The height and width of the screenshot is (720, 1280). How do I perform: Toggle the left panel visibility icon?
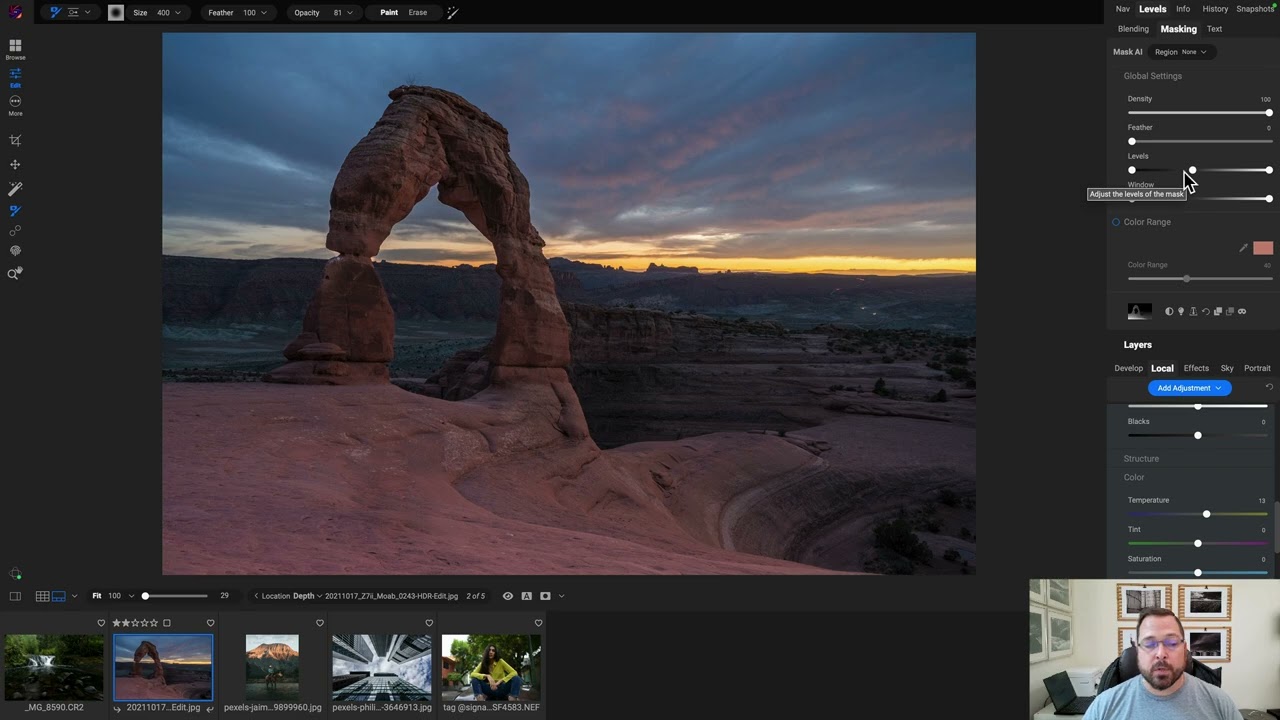[x=15, y=596]
